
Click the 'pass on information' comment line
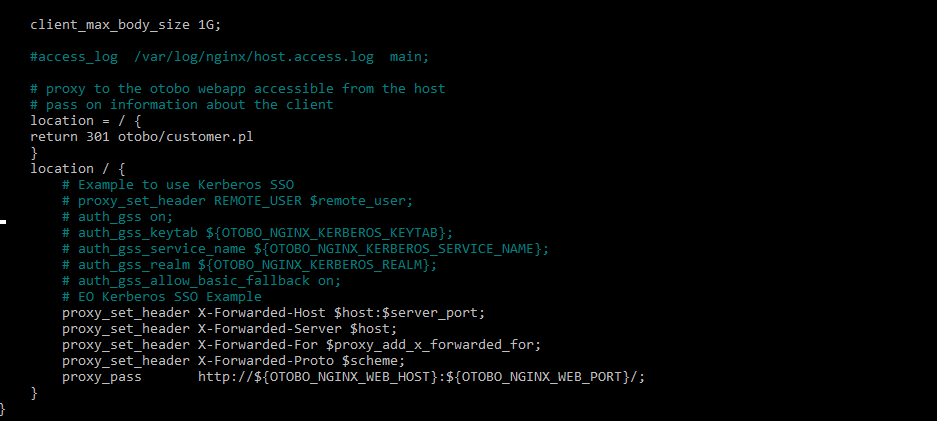coord(181,104)
